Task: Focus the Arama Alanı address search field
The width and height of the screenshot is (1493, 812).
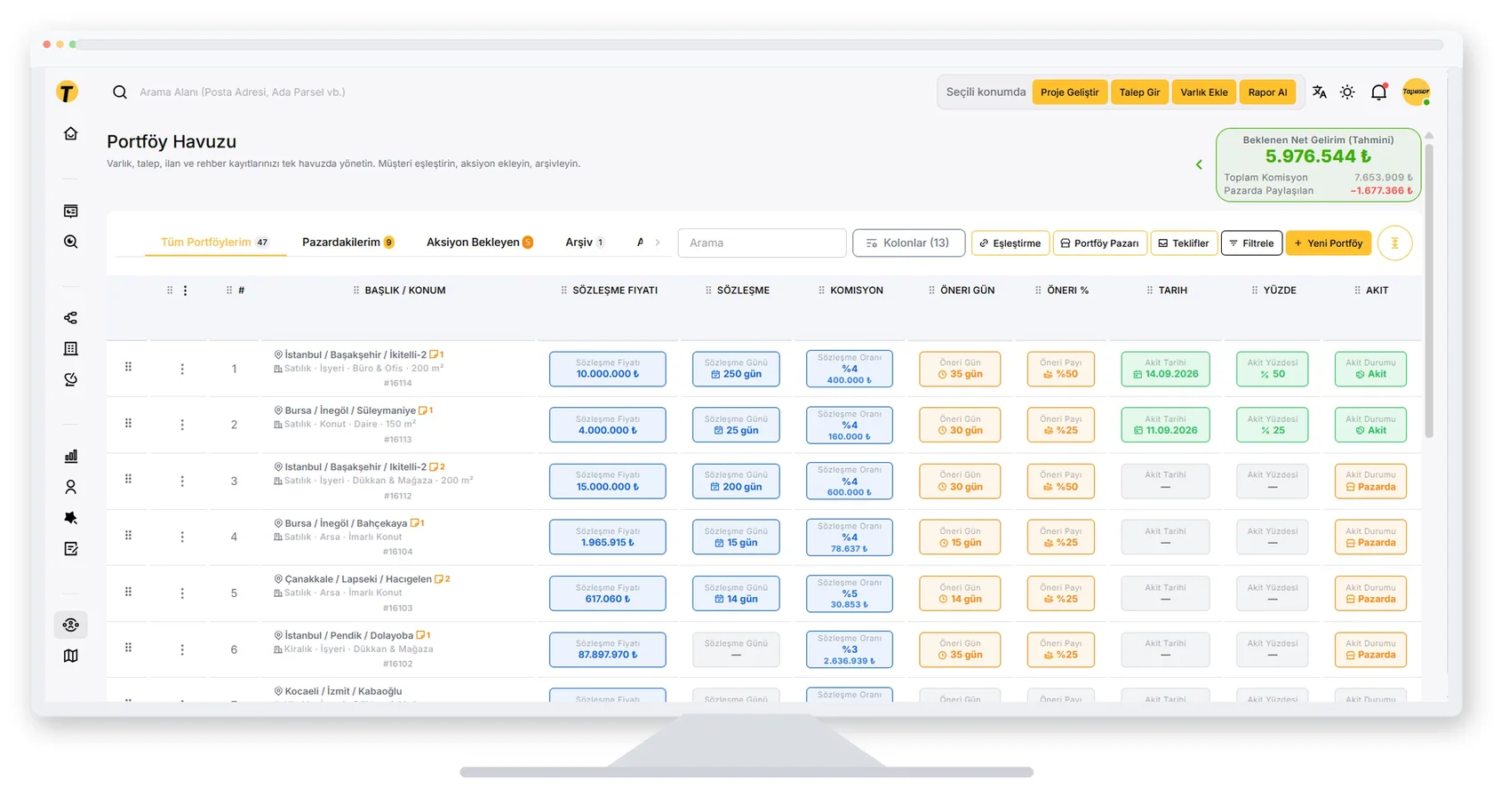Action: tap(243, 92)
